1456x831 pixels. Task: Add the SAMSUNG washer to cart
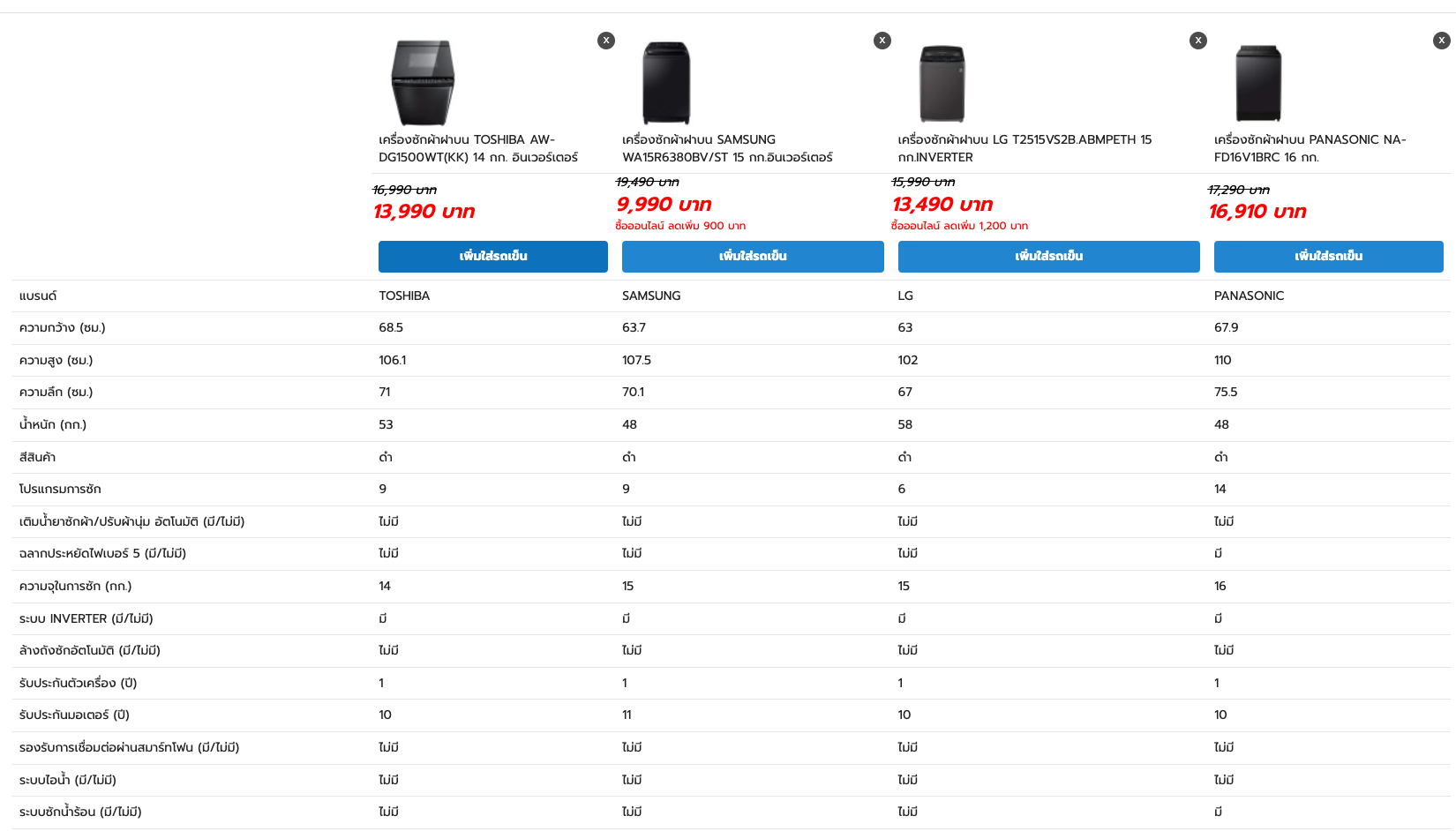[x=753, y=257]
